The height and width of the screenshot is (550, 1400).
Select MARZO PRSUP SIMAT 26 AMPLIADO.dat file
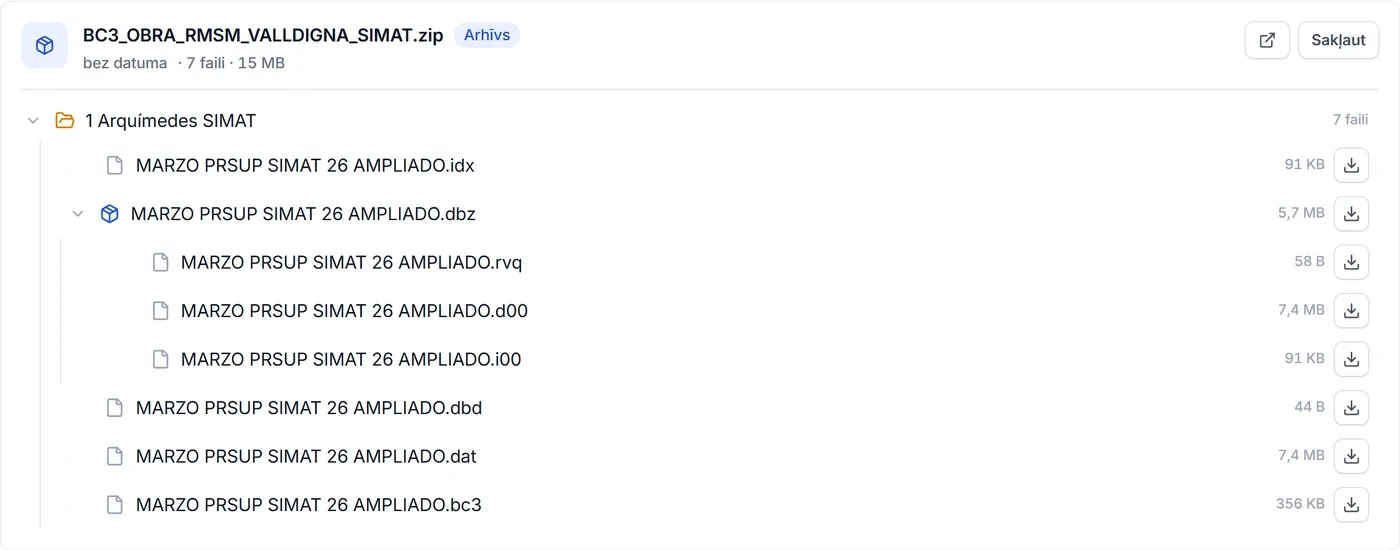[306, 457]
